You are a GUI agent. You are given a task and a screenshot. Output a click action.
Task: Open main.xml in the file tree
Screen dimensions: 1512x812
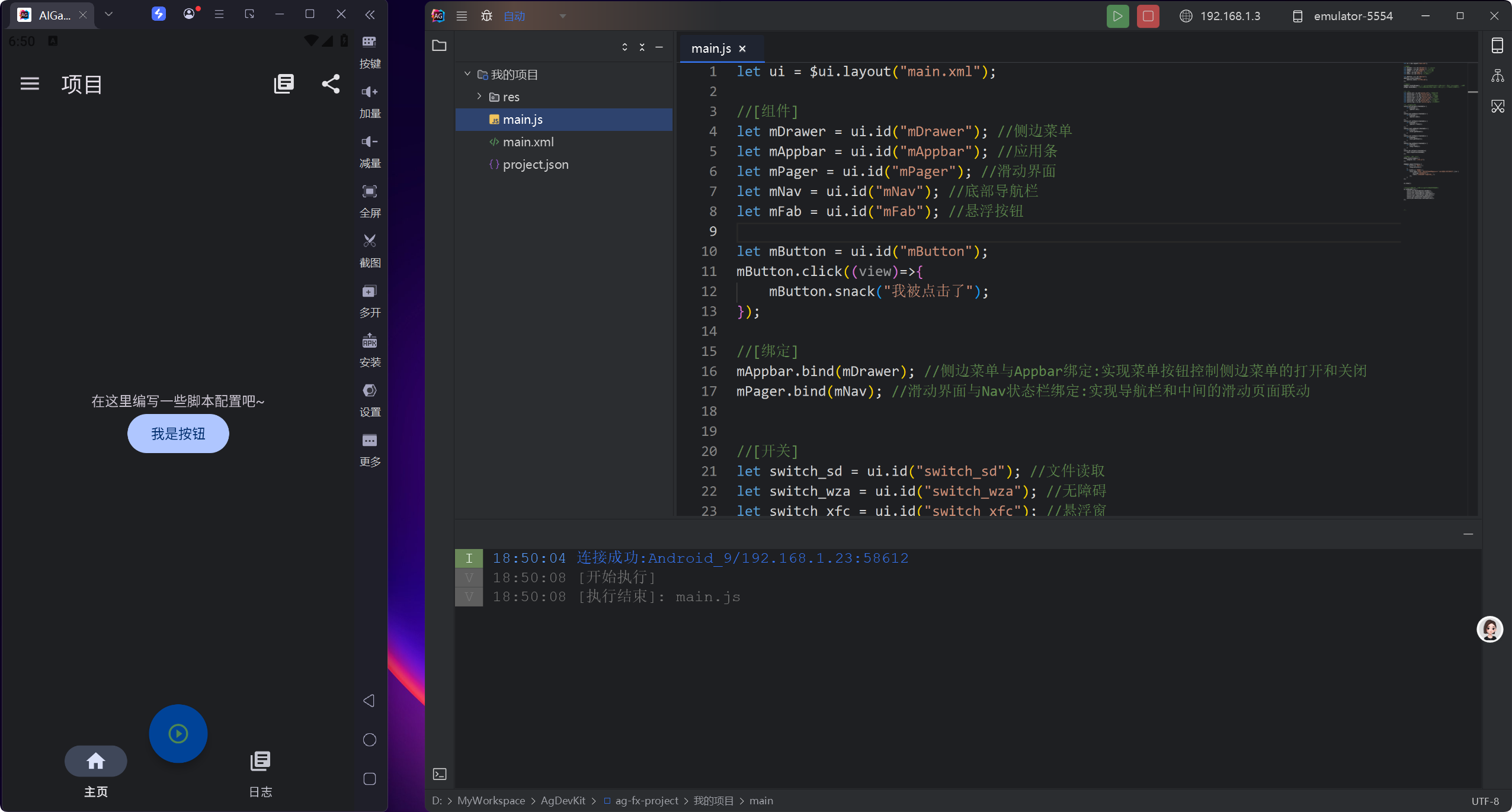(528, 142)
